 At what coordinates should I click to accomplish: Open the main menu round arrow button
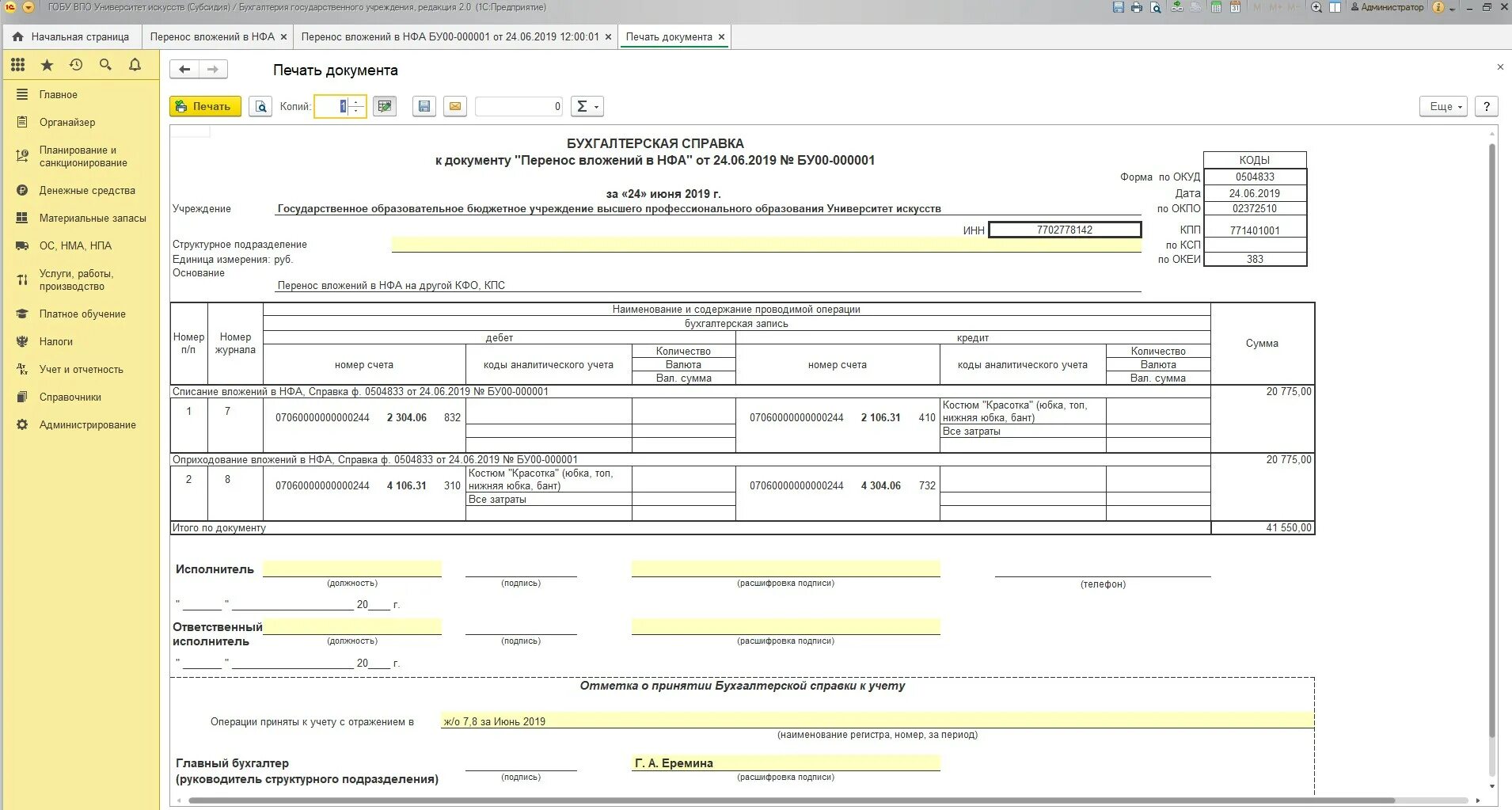(28, 7)
